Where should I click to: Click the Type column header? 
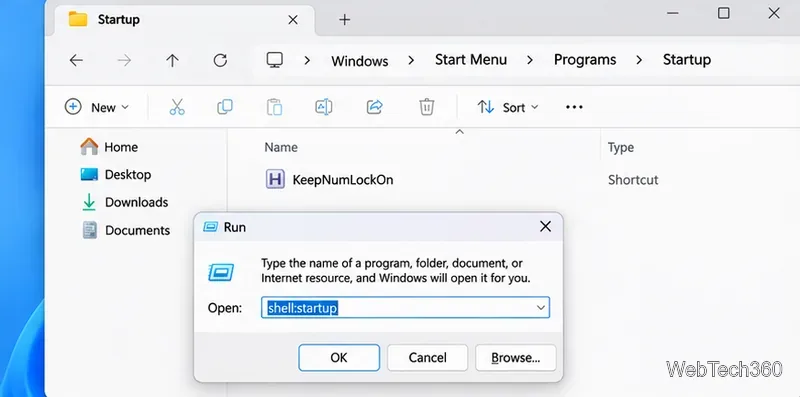pos(621,147)
